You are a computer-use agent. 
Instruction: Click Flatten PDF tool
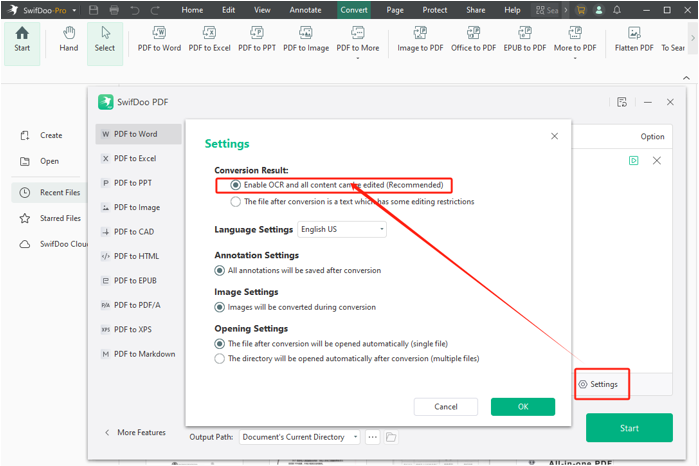pyautogui.click(x=634, y=40)
